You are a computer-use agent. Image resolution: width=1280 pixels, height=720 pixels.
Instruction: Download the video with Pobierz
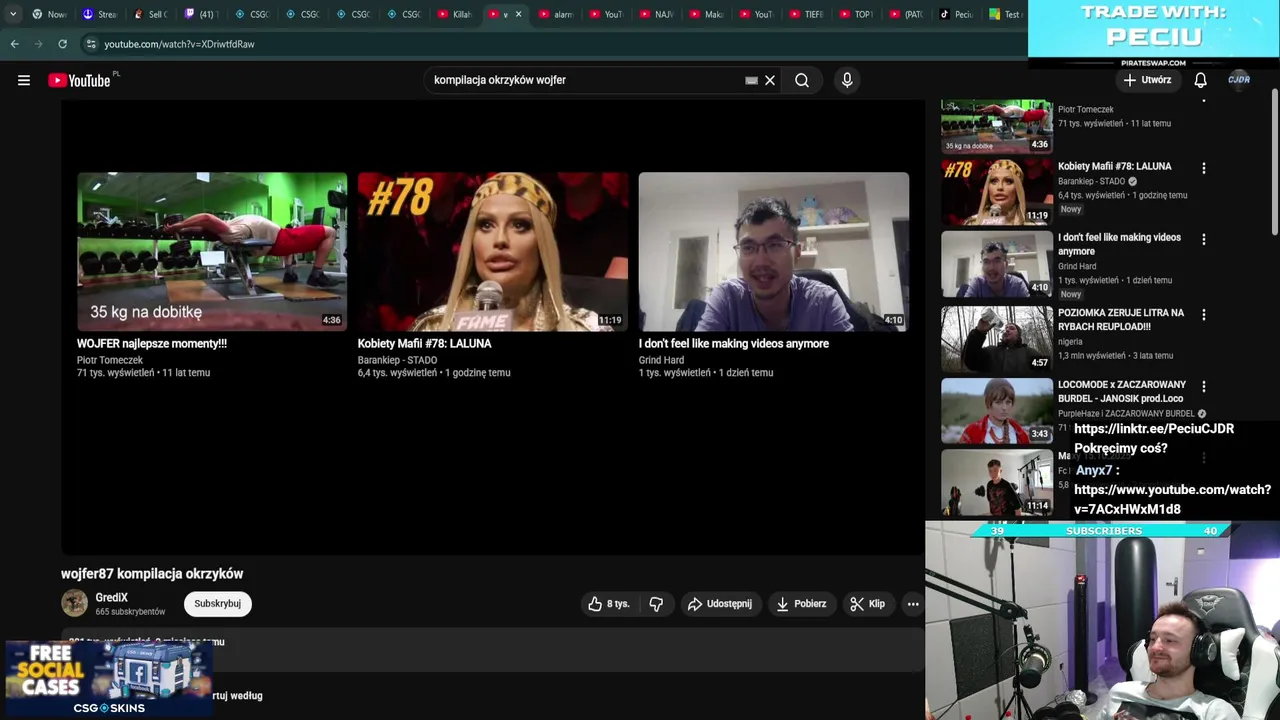801,604
